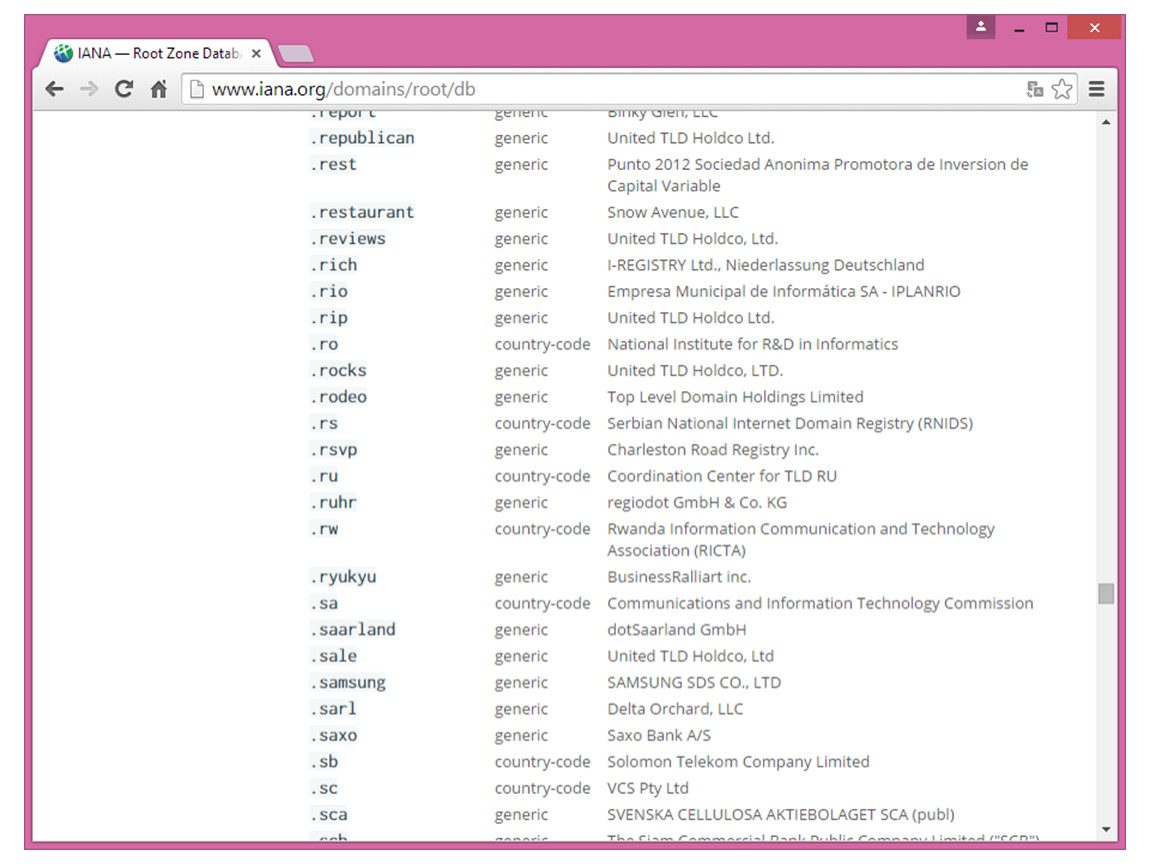Screen dimensions: 1150x864
Task: Open a new tab
Action: [x=296, y=54]
